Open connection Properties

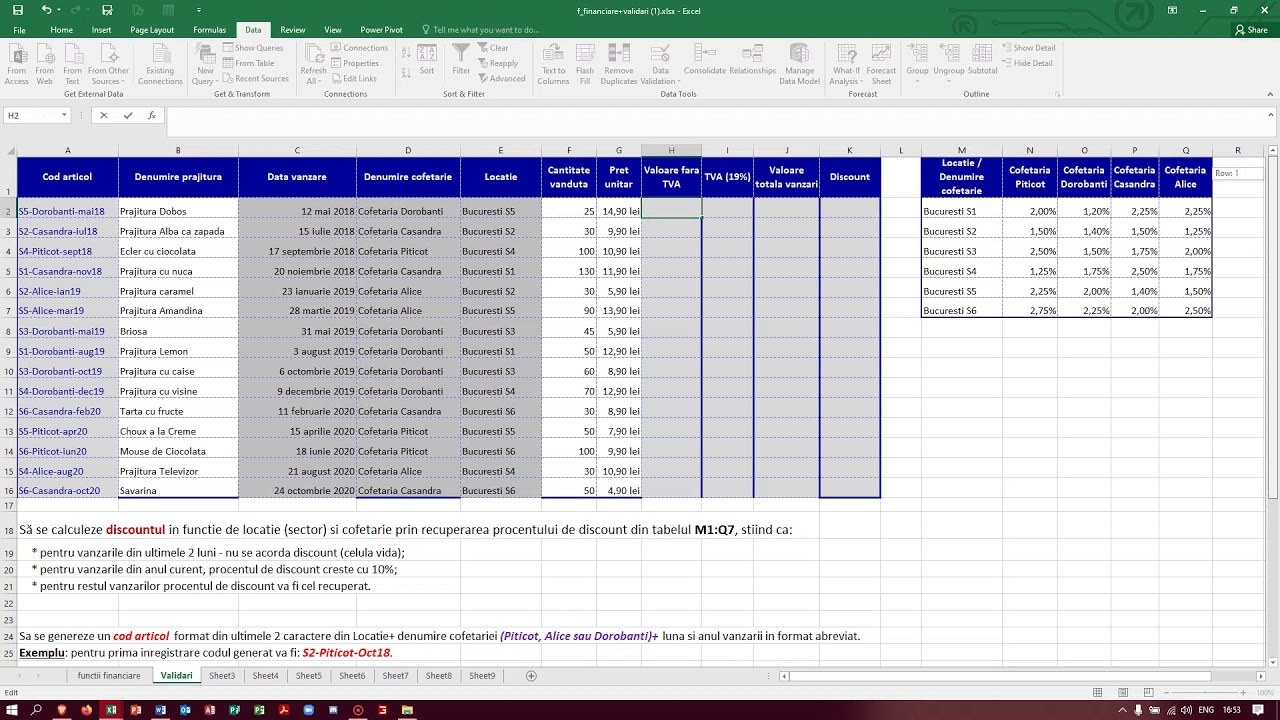click(x=355, y=63)
